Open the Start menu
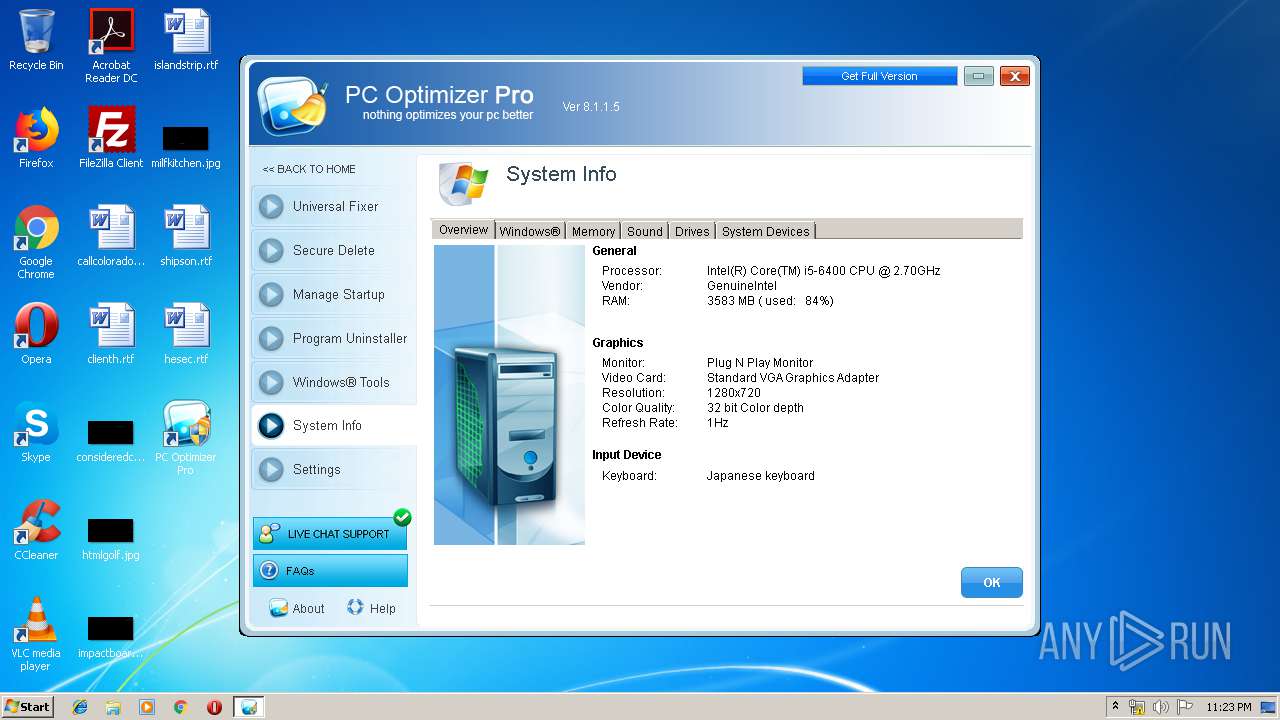 coord(28,706)
